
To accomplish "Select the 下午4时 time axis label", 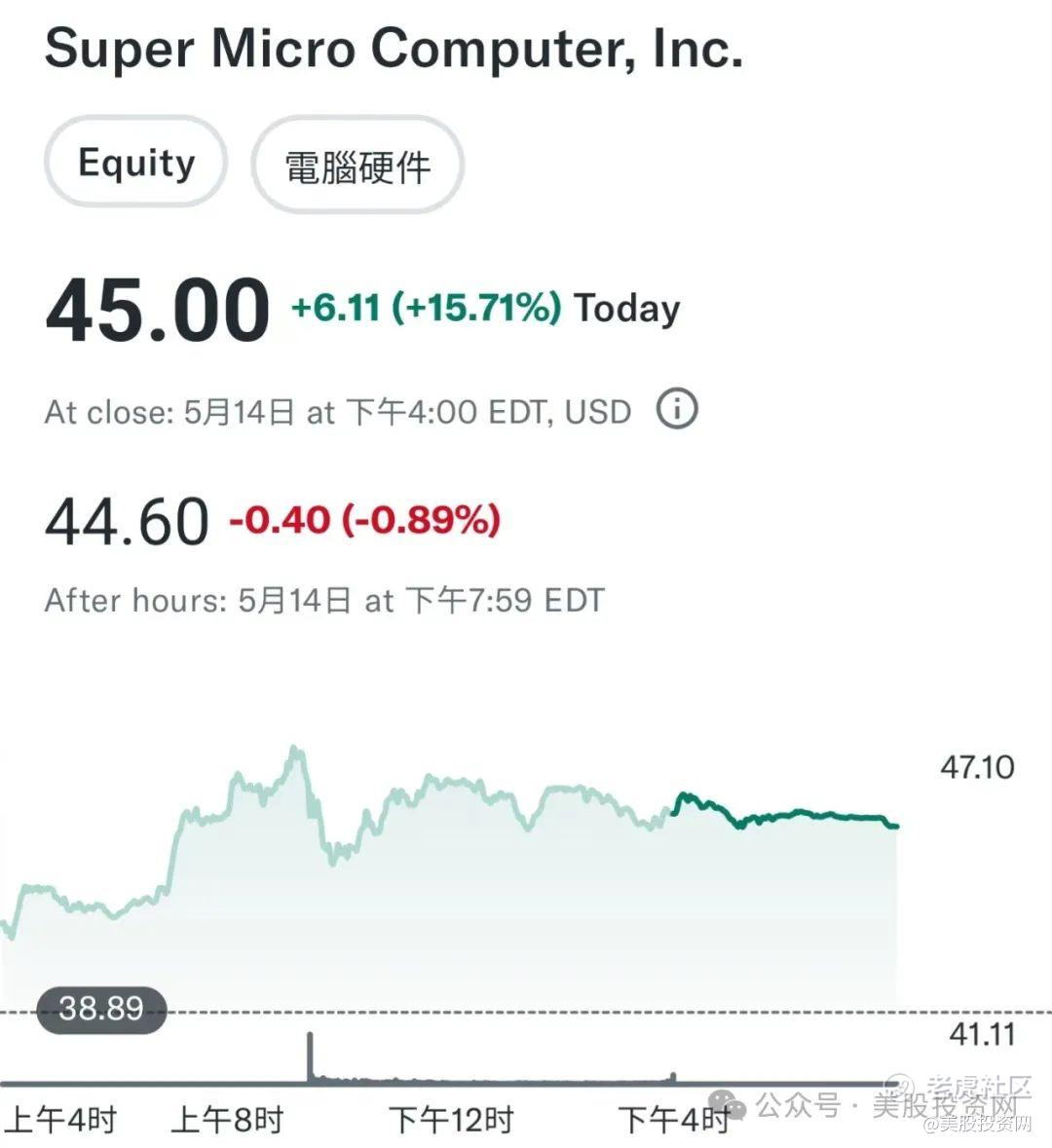I will [673, 1120].
